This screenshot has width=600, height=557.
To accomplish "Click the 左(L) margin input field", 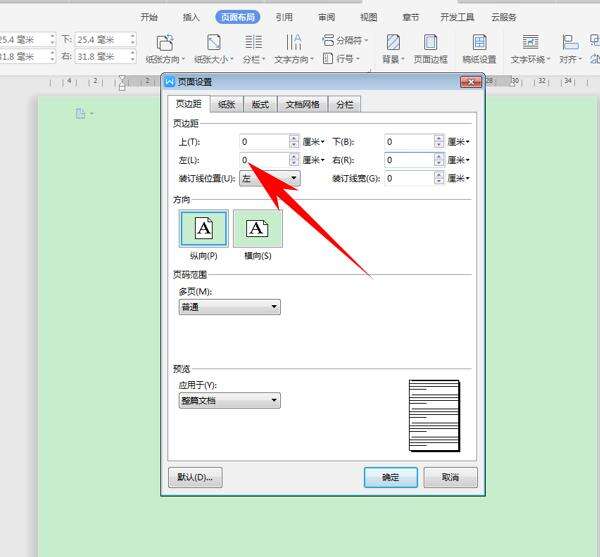I will pos(263,160).
